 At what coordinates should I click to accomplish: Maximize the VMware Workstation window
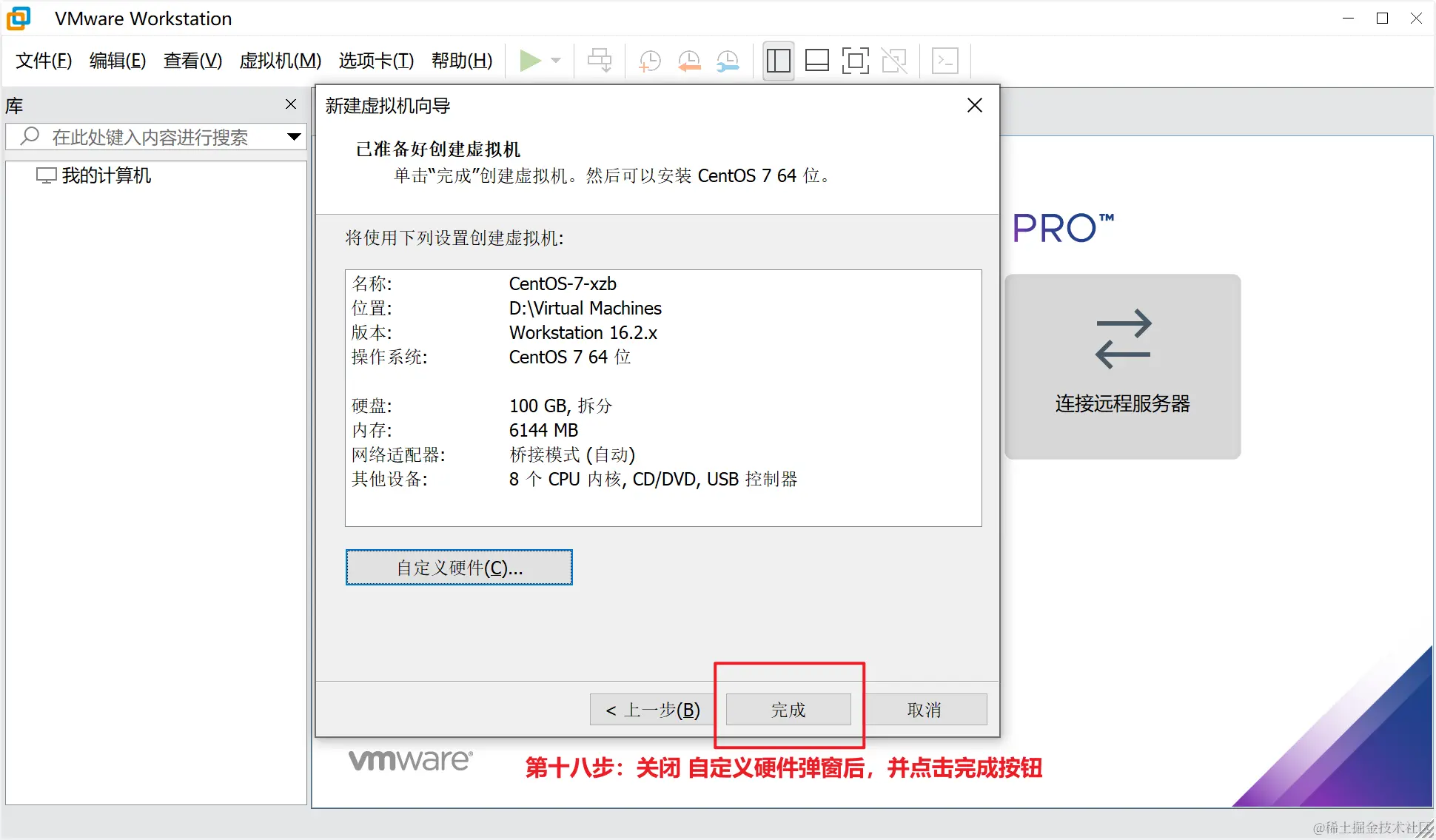(x=1382, y=18)
